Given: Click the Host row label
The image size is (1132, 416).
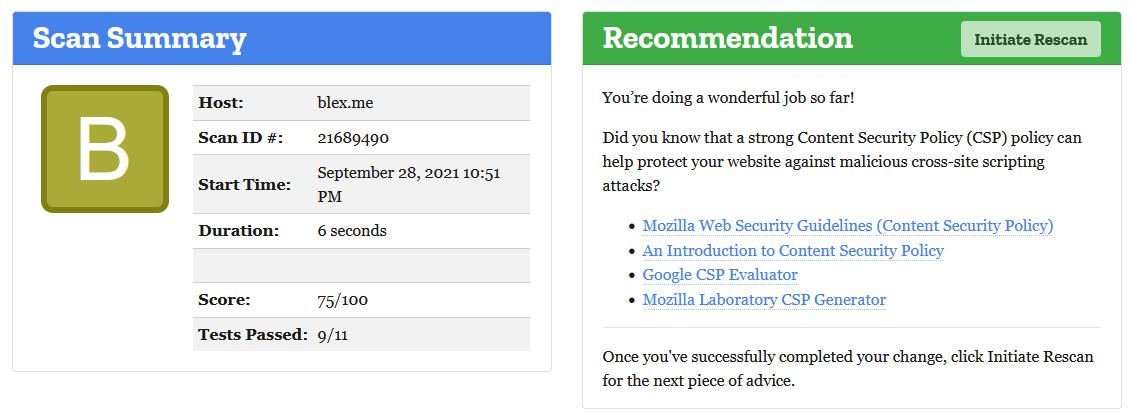Looking at the screenshot, I should coord(221,103).
